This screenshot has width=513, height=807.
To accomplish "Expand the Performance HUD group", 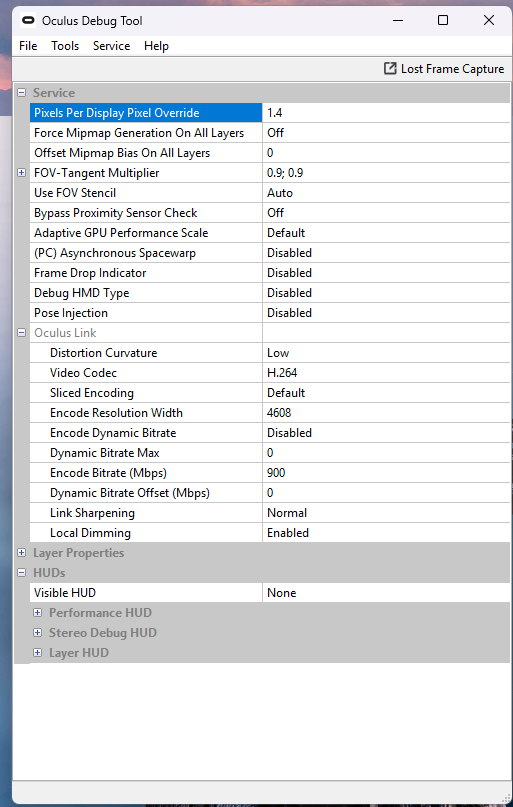I will pyautogui.click(x=37, y=613).
